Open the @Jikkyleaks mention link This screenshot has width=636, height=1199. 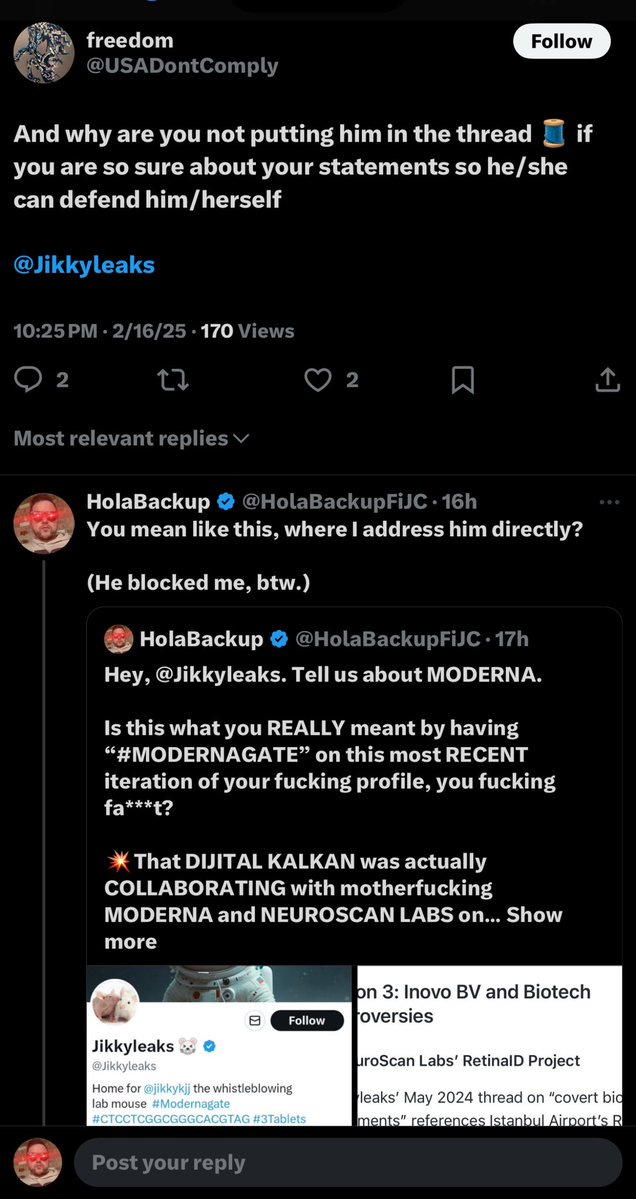[x=84, y=265]
